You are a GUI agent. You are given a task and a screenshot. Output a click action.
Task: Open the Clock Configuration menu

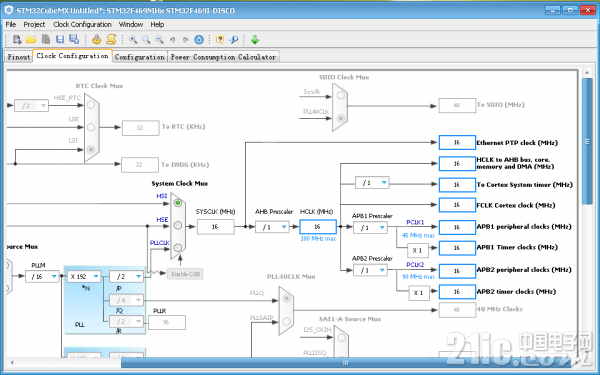click(82, 24)
